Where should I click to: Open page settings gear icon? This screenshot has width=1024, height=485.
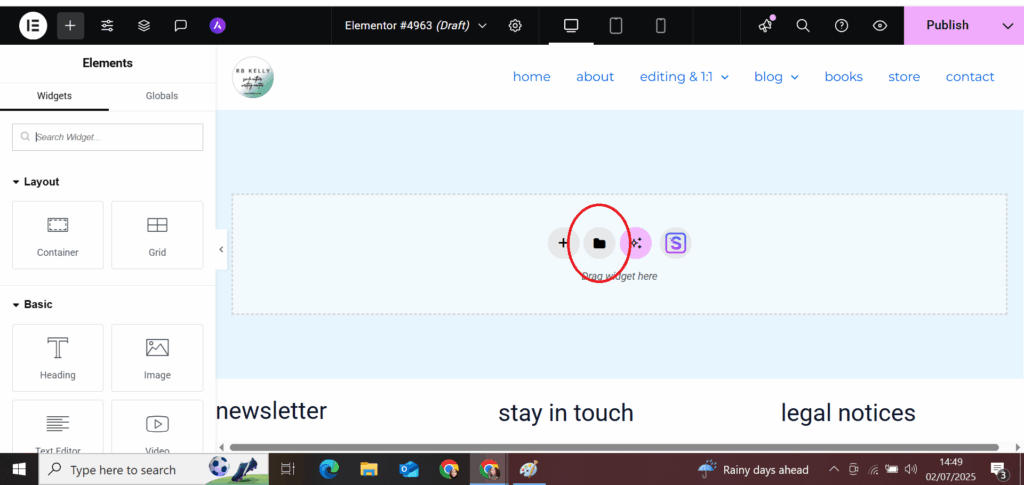[x=515, y=25]
